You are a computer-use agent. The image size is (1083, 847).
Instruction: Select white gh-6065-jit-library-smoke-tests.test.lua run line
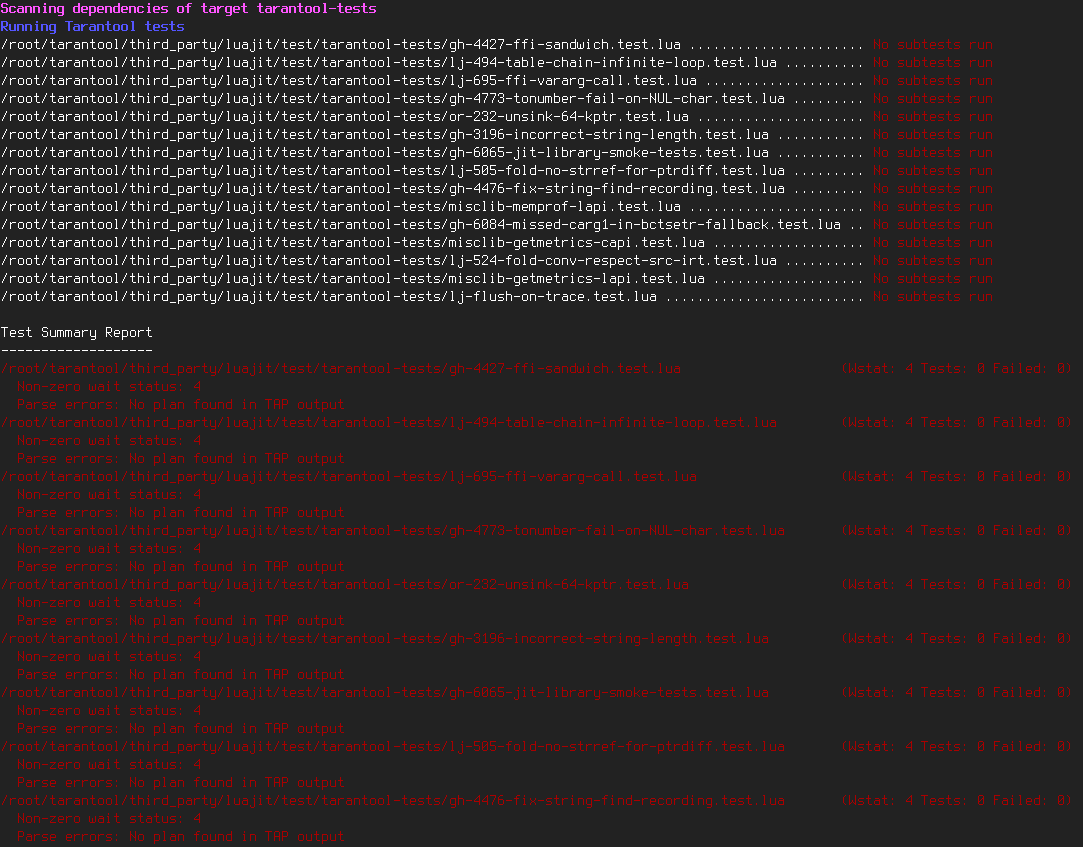point(432,152)
